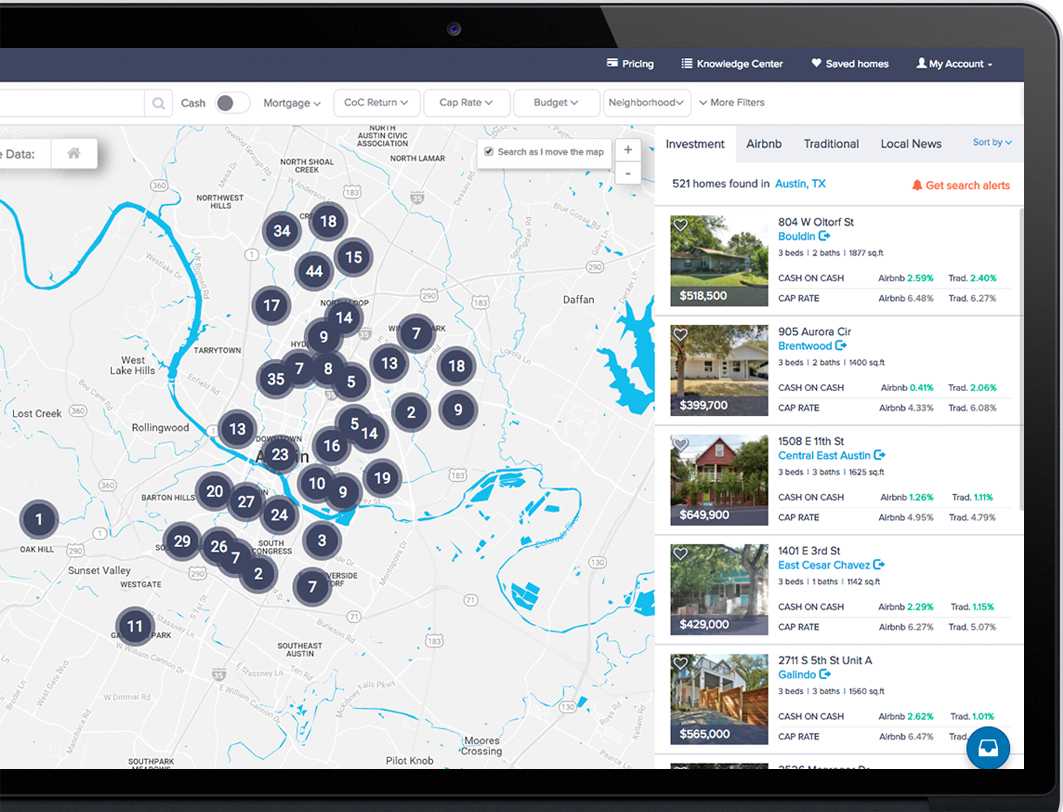This screenshot has height=812, width=1063.
Task: Open the Knowledge Center link
Action: tap(732, 64)
